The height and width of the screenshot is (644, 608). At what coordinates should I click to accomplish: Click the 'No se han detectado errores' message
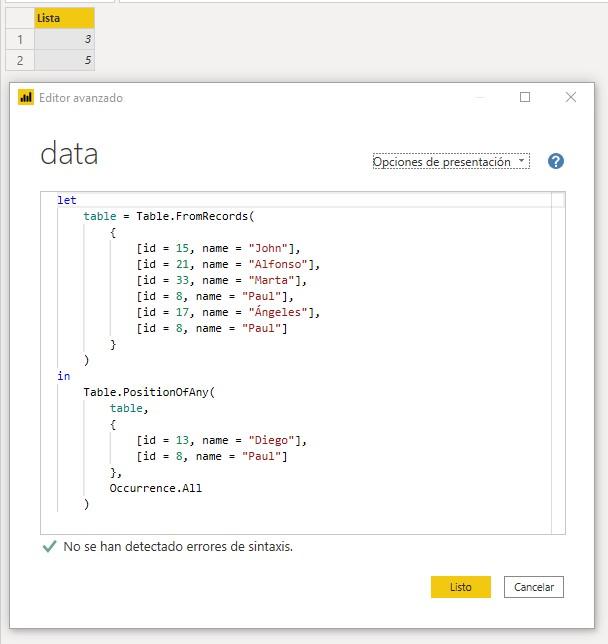[x=178, y=547]
